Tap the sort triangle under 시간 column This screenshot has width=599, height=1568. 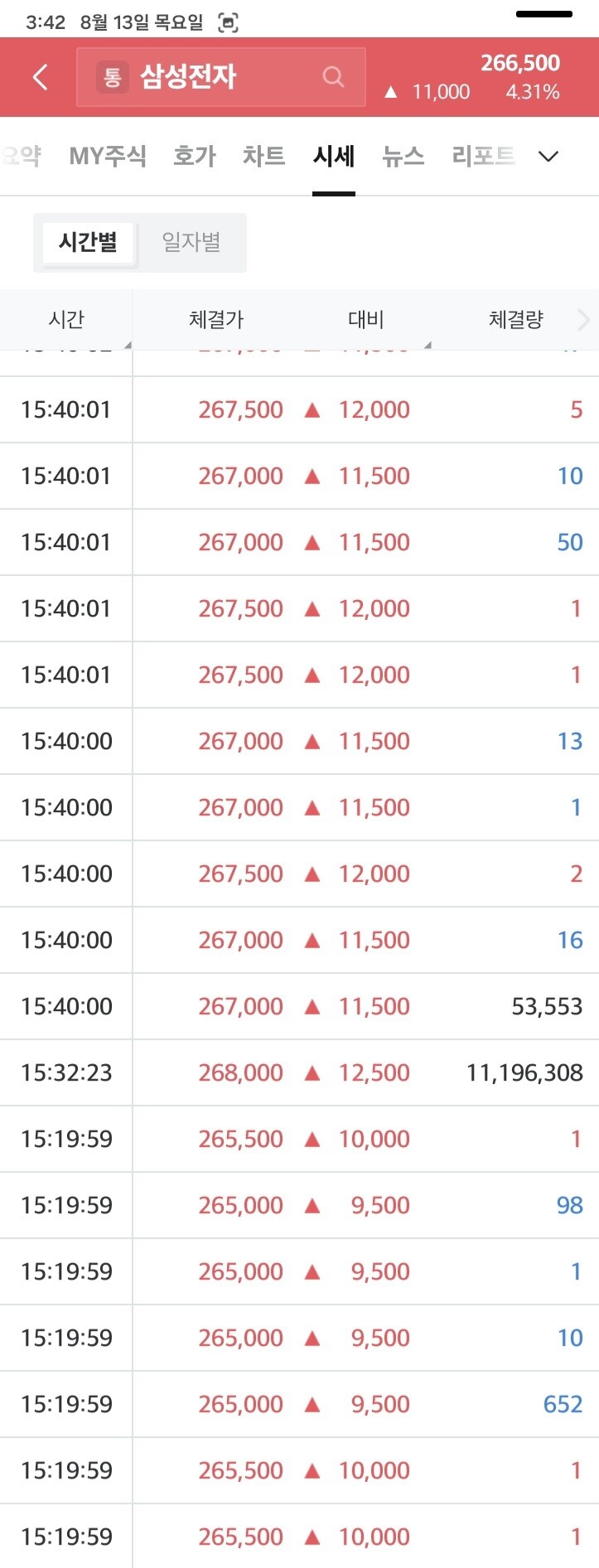128,345
